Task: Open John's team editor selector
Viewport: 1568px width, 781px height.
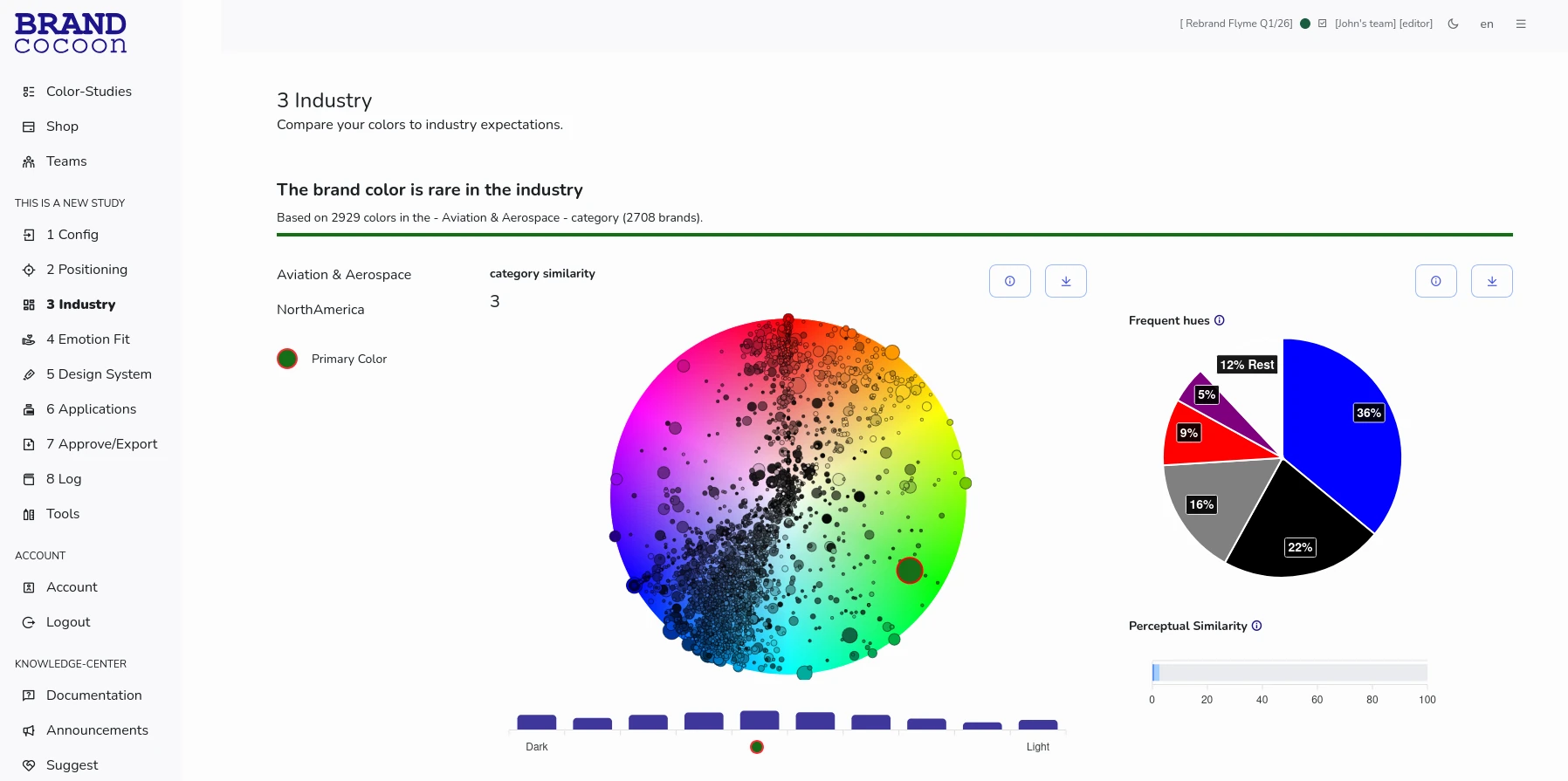Action: point(1384,24)
